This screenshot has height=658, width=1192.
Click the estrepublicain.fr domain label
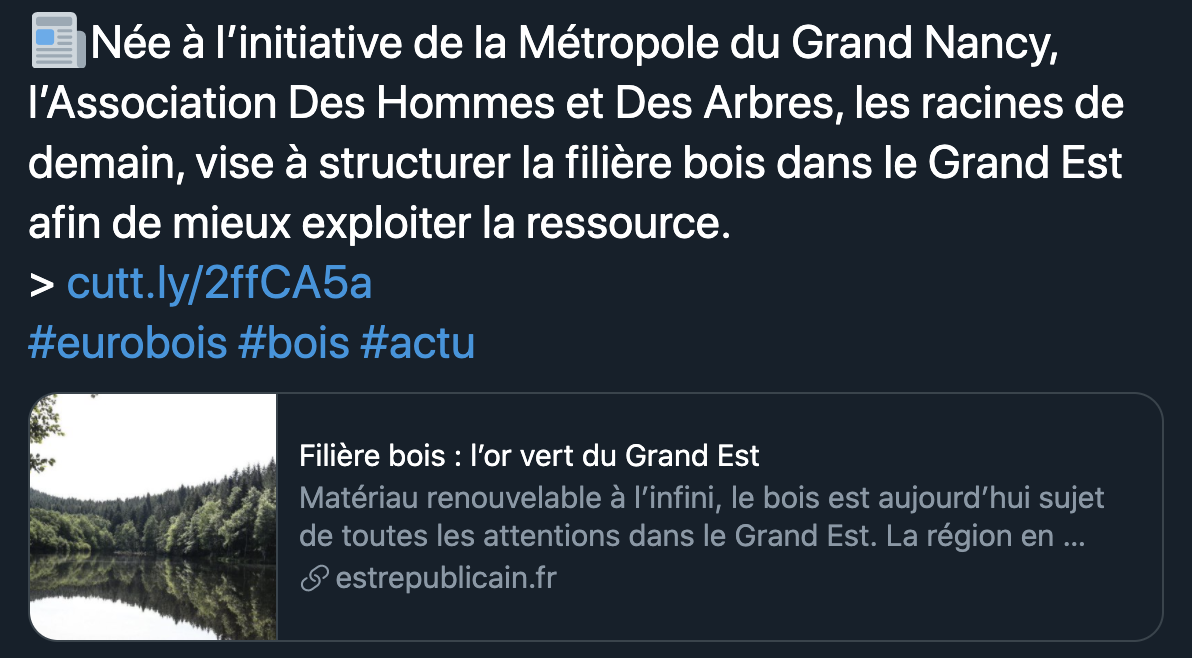[445, 578]
